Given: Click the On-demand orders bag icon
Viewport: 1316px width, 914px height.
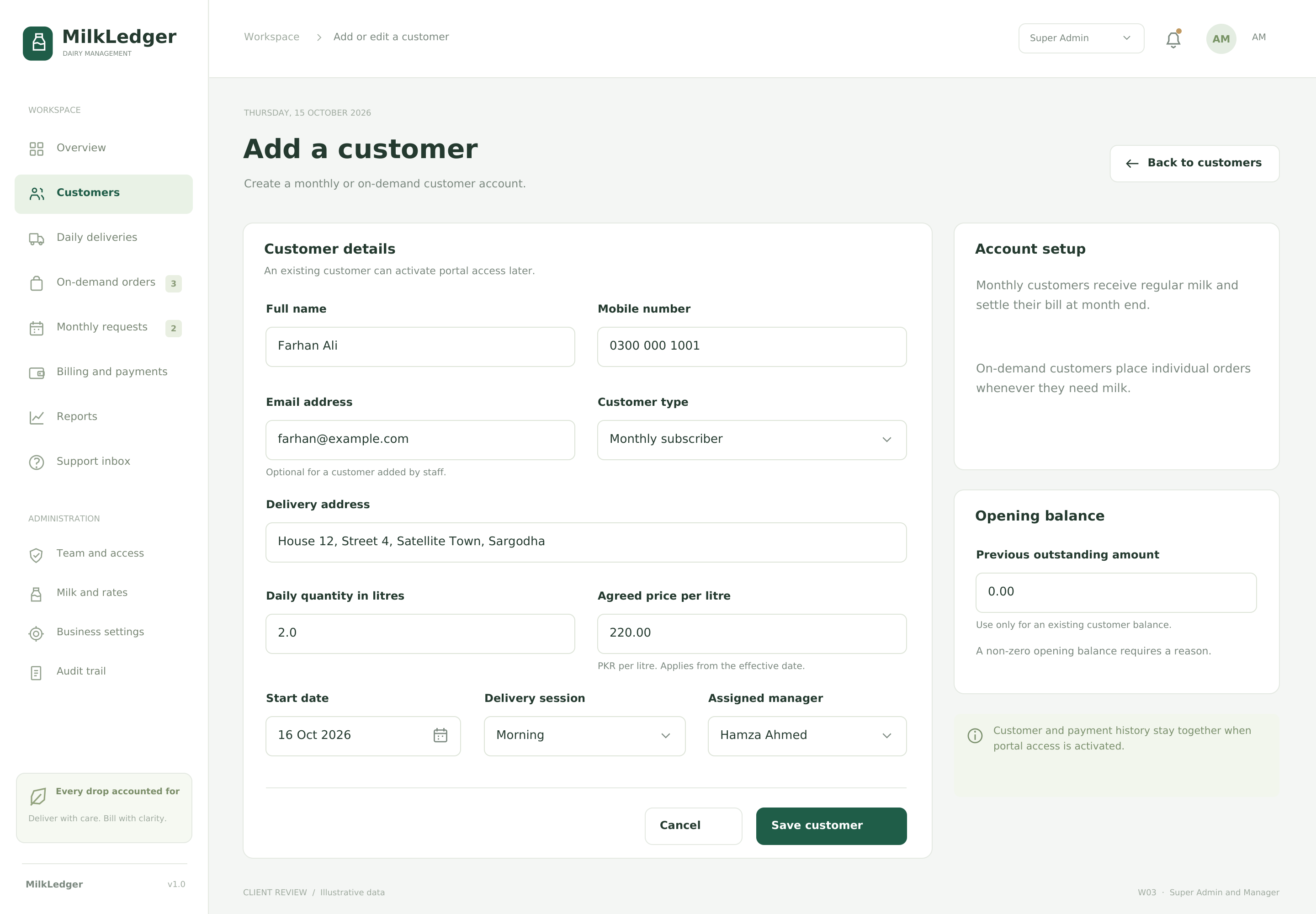Looking at the screenshot, I should click(37, 283).
